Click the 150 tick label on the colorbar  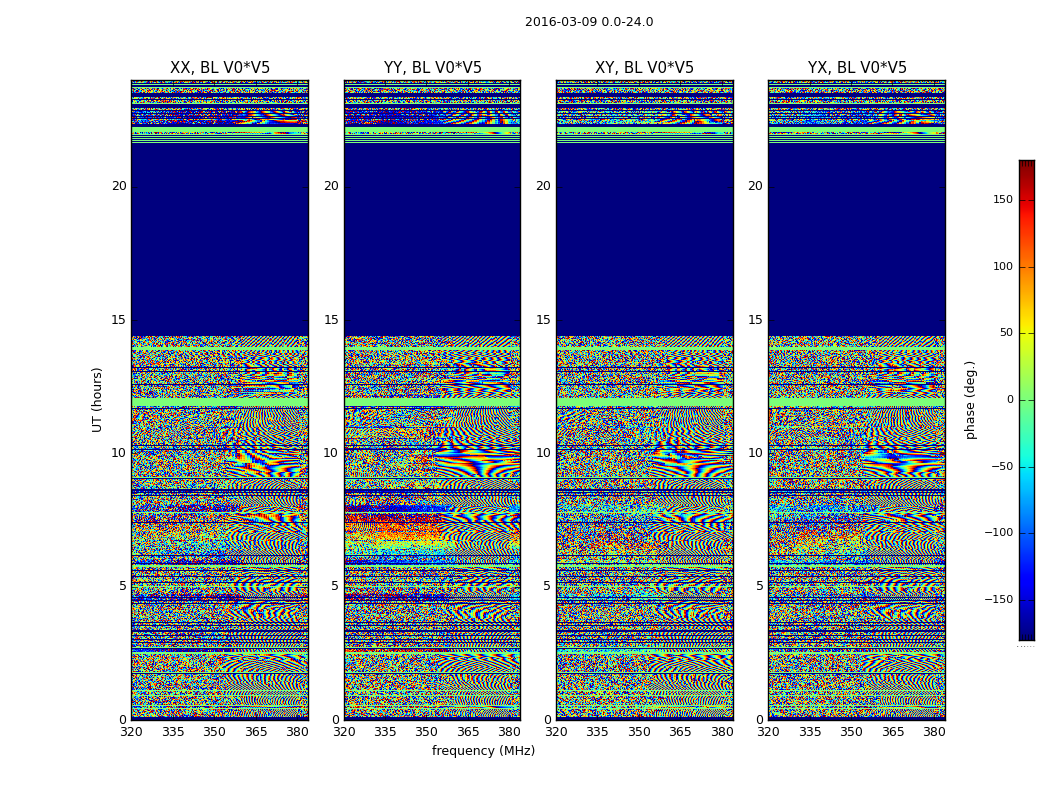click(1002, 200)
